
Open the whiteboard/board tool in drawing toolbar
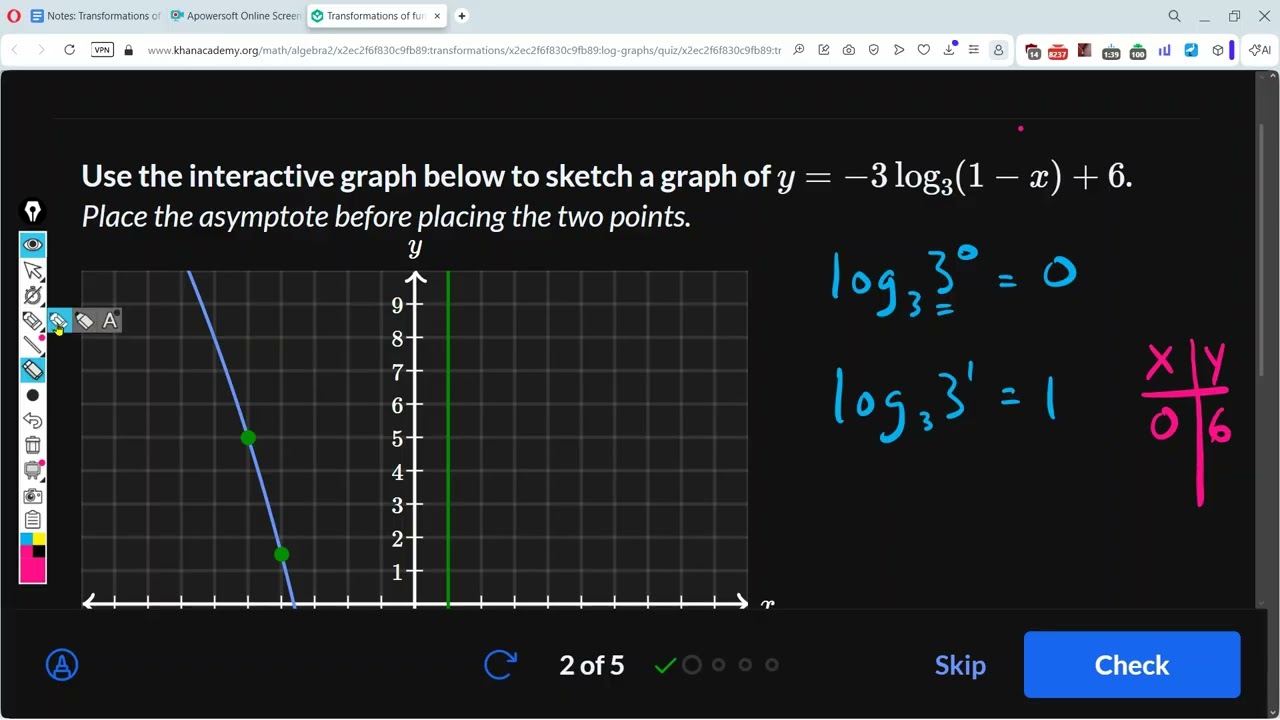pos(33,470)
